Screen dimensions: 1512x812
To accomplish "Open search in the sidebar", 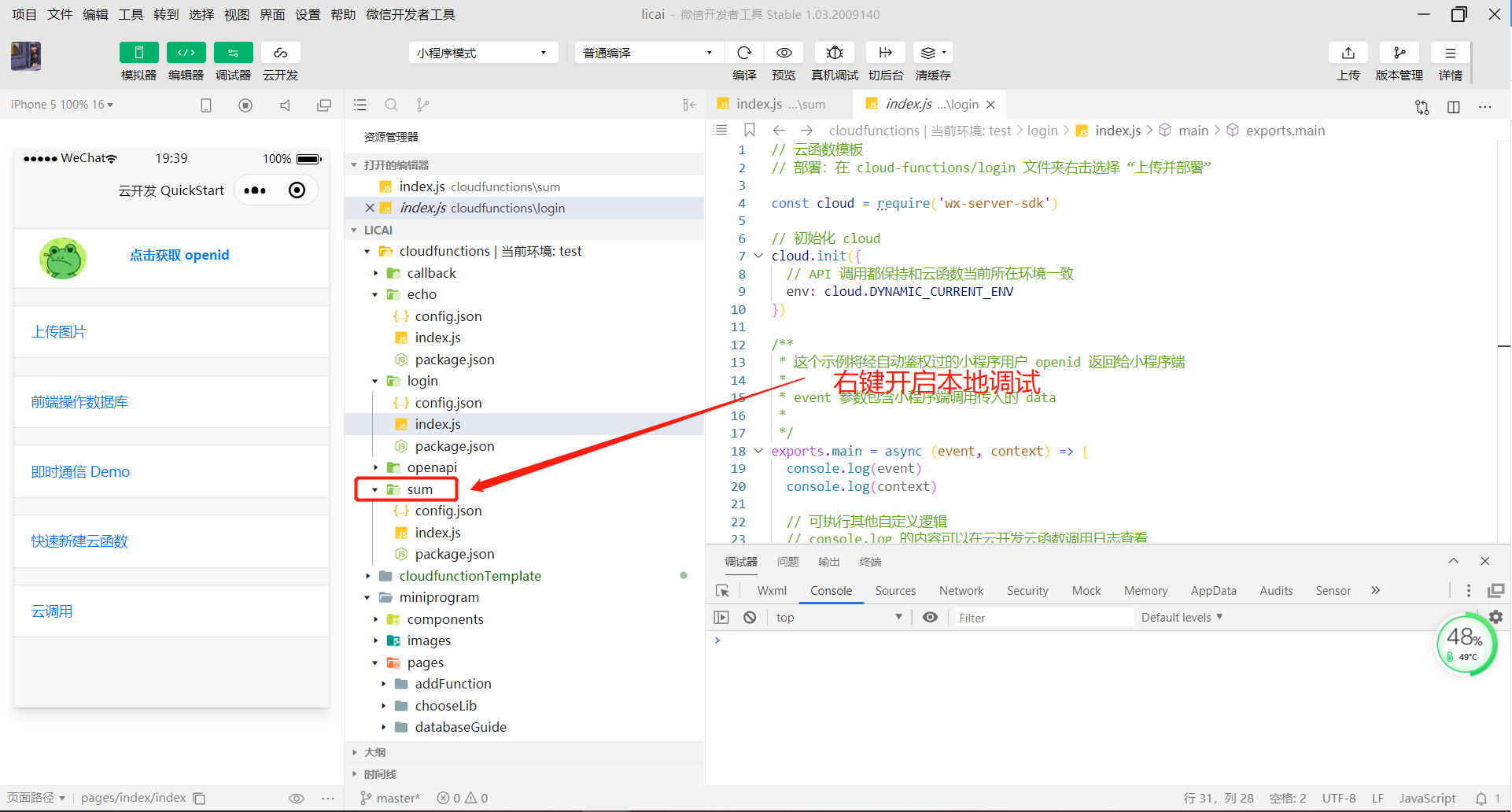I will [x=391, y=105].
